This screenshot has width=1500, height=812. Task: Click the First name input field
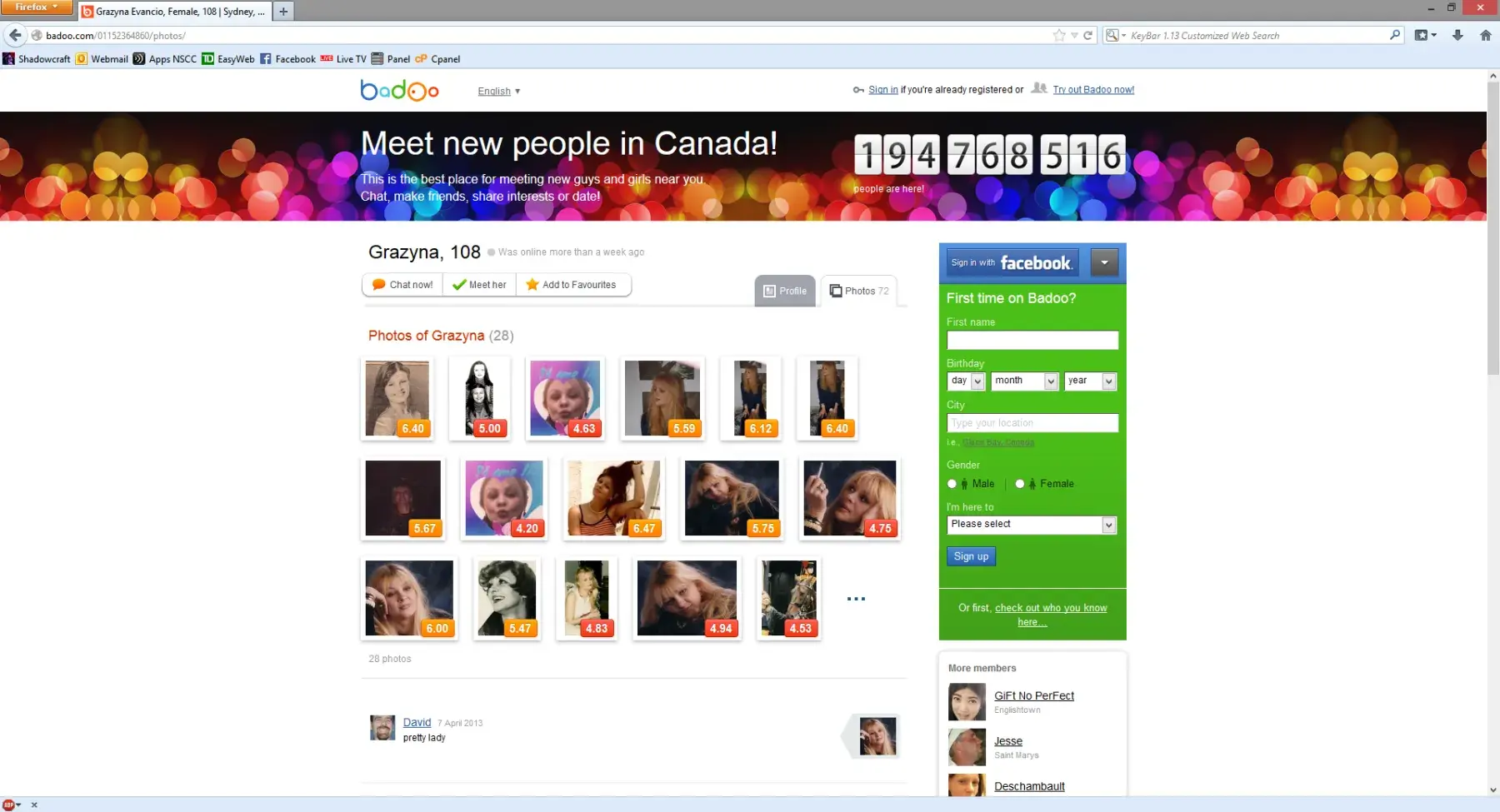point(1032,340)
